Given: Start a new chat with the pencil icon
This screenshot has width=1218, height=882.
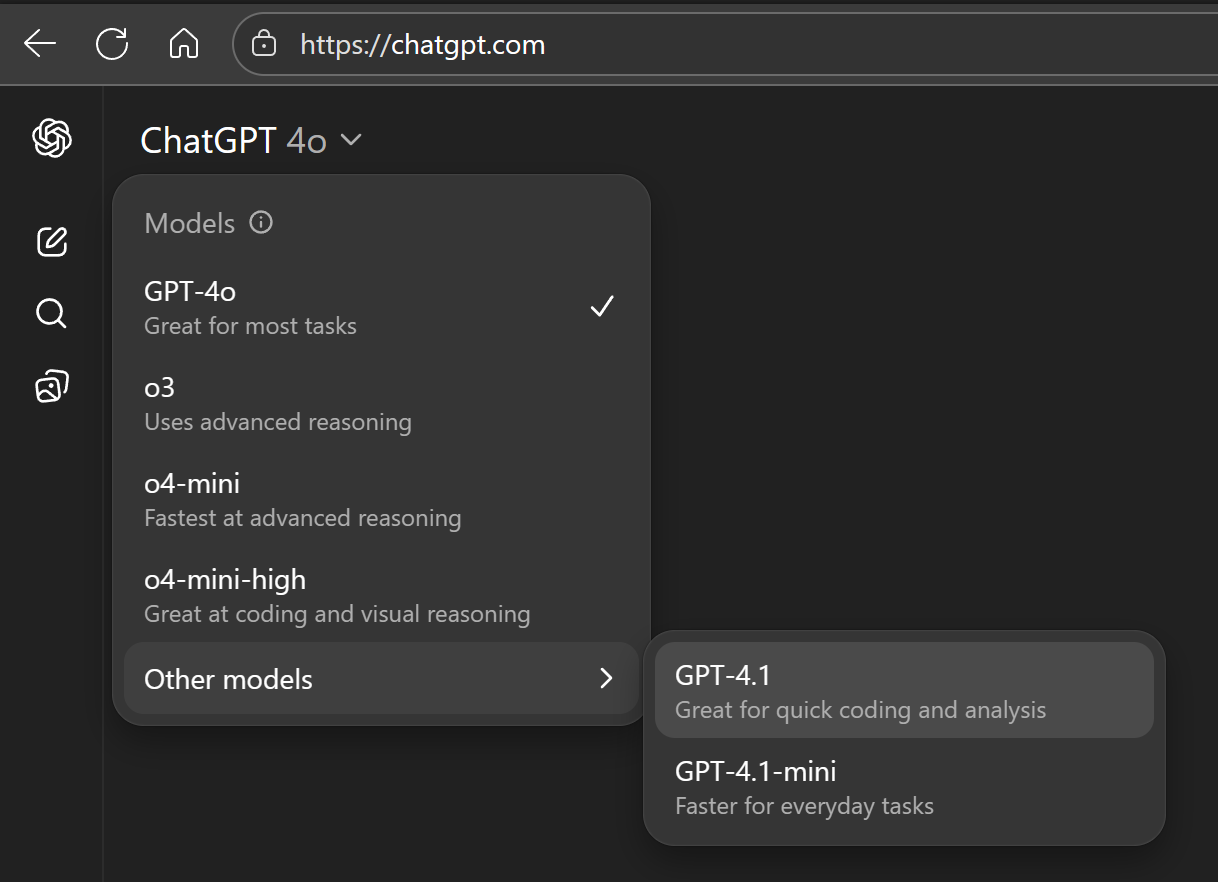Looking at the screenshot, I should (x=52, y=241).
